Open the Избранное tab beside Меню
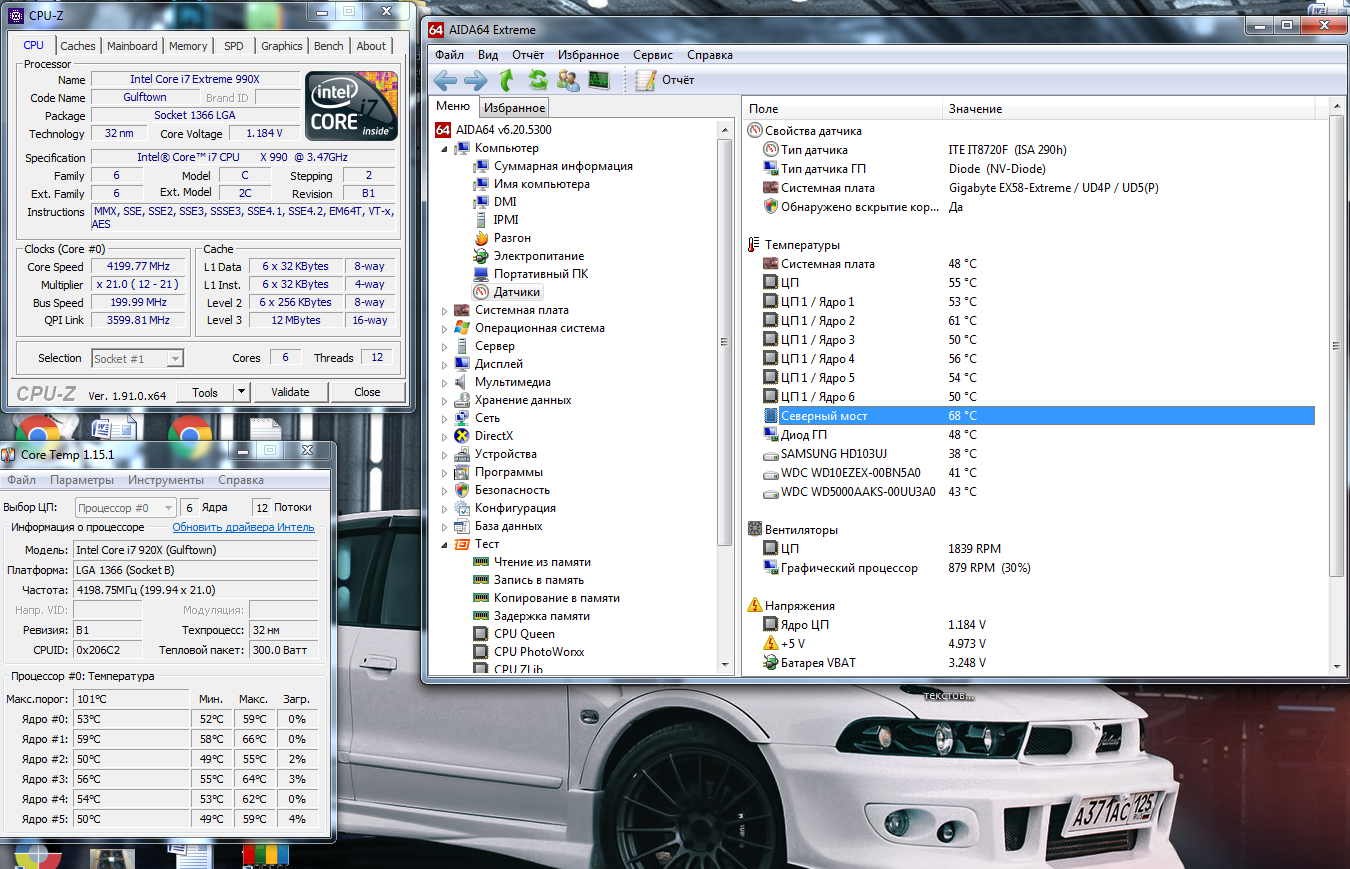This screenshot has height=869, width=1350. pos(513,108)
